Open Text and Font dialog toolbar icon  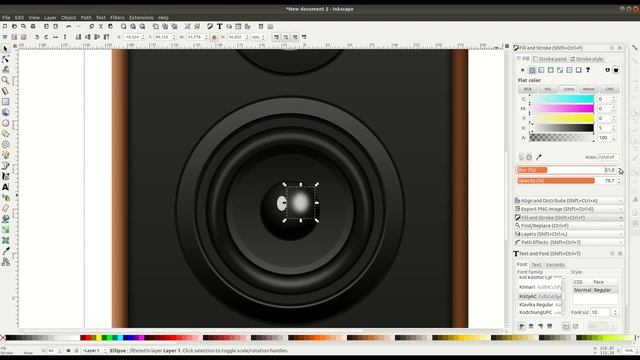[219, 27]
